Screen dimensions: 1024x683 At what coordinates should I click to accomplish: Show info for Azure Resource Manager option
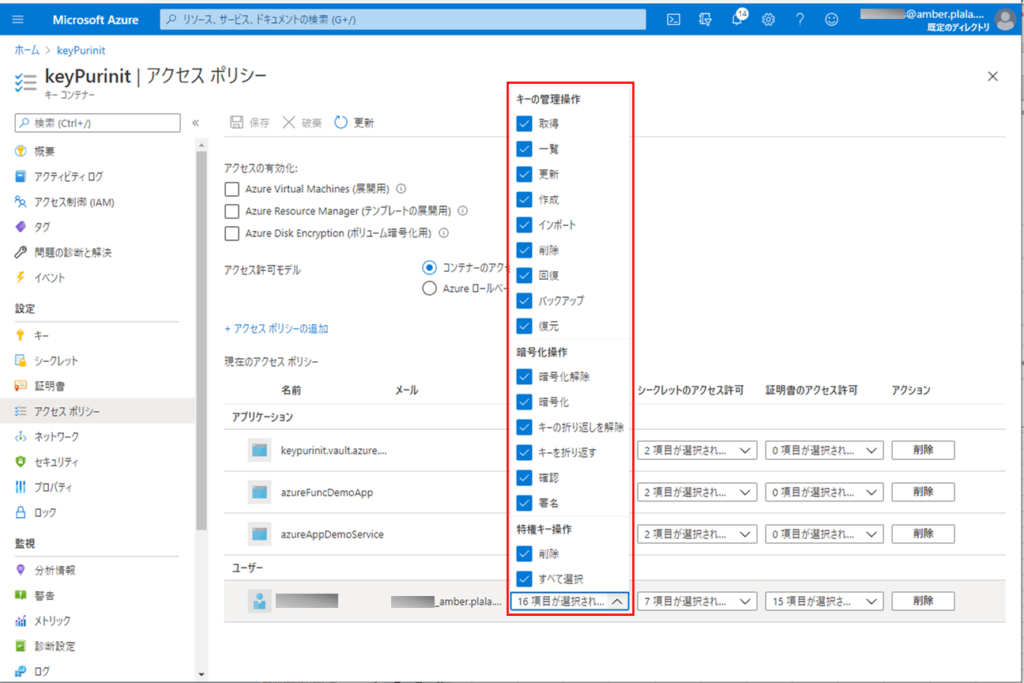tap(462, 211)
